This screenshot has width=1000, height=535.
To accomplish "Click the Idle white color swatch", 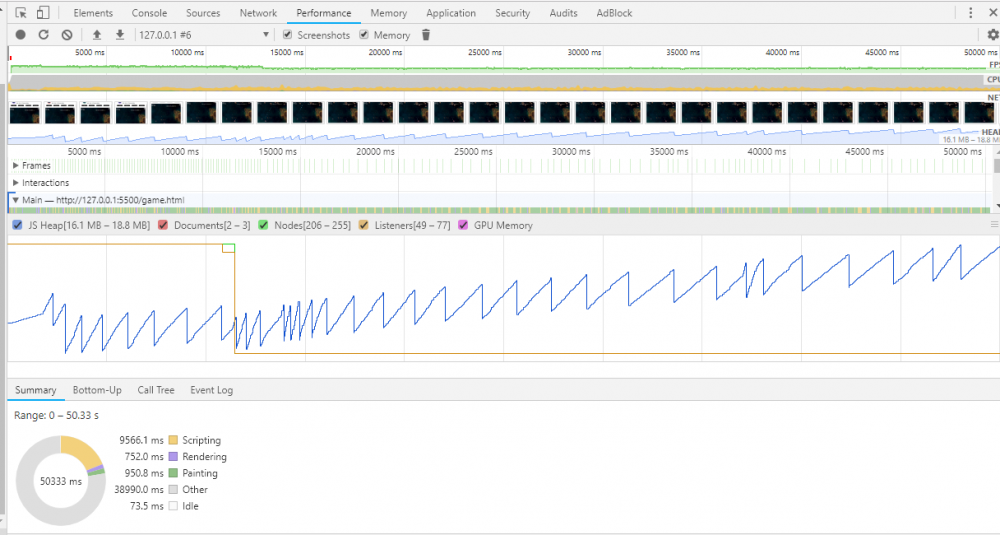I will coord(173,506).
